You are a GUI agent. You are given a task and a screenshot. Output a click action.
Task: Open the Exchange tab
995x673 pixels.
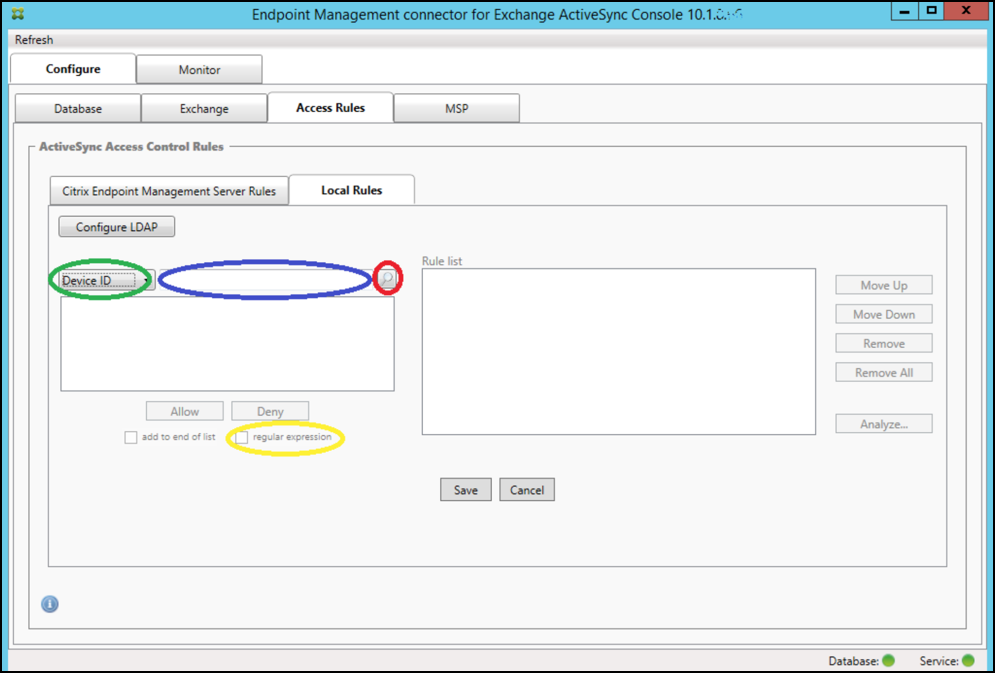204,108
